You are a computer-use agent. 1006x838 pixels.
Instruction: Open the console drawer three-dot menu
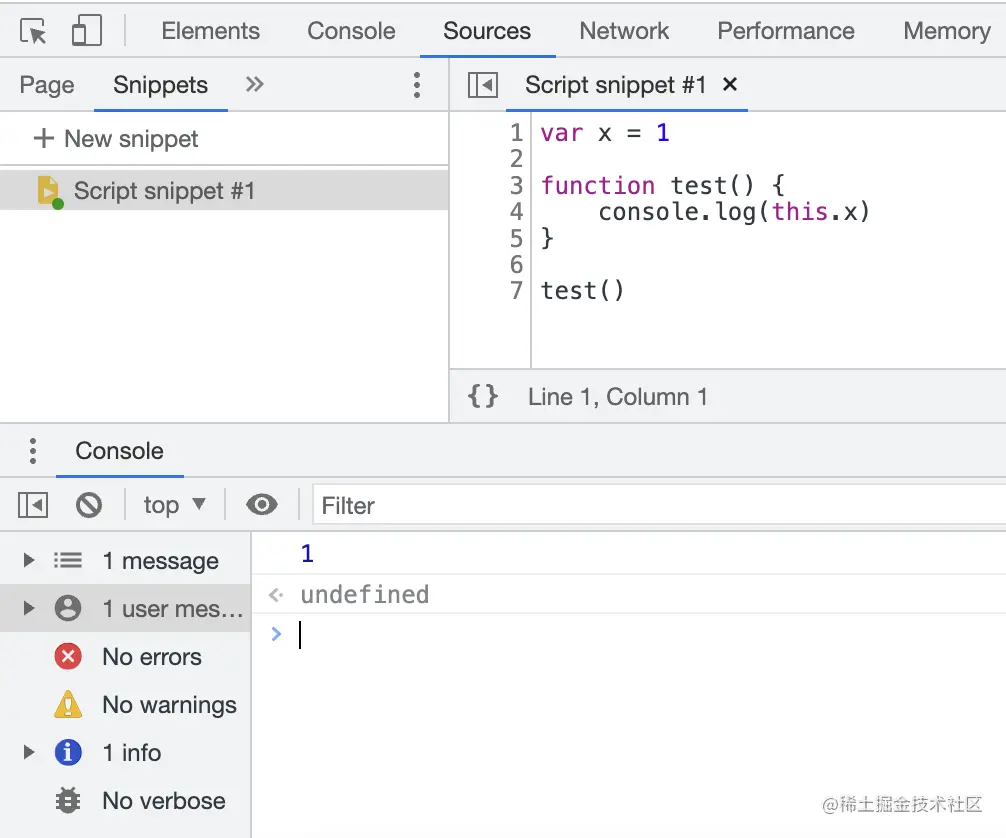point(33,451)
